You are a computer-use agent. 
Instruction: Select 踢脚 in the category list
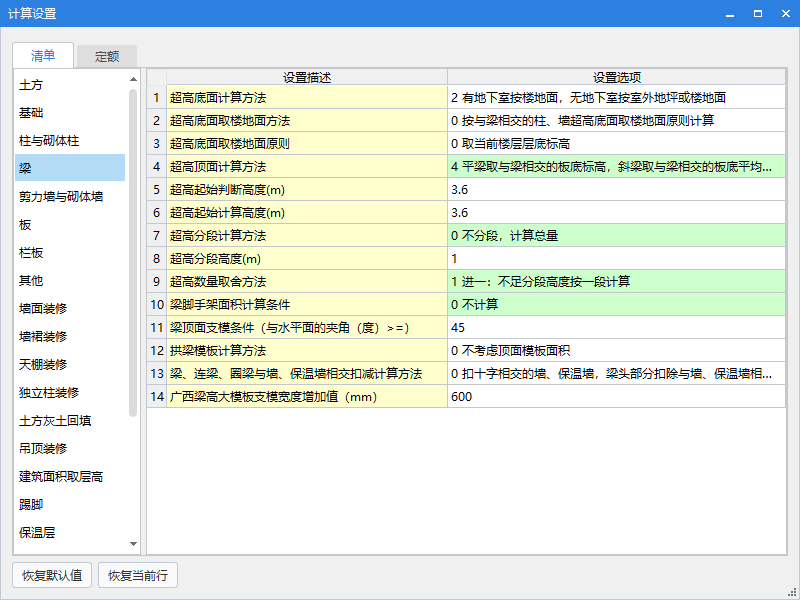point(70,505)
